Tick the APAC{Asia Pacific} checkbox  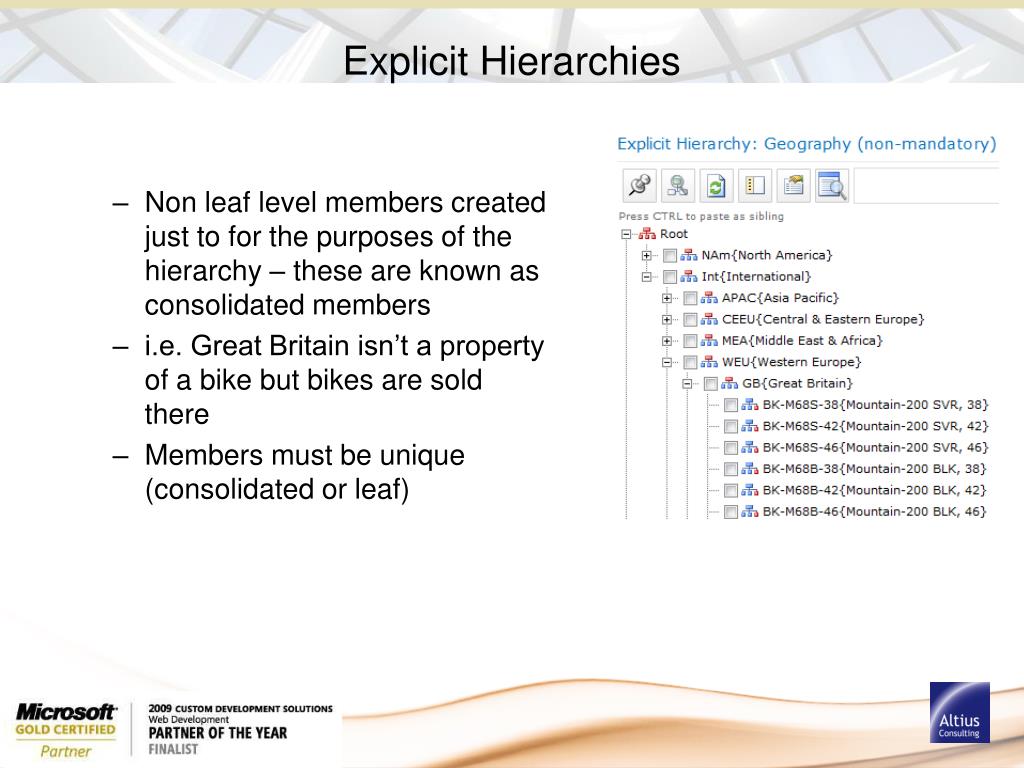click(x=690, y=298)
